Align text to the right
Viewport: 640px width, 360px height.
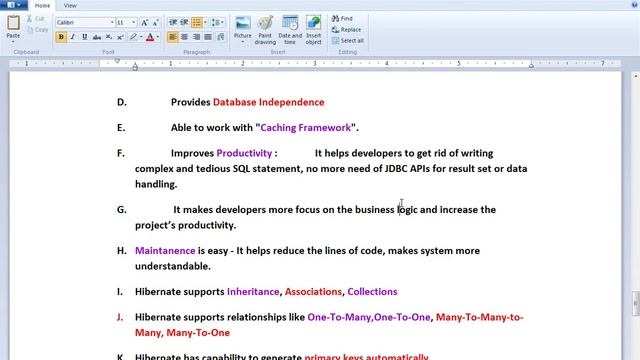tap(196, 37)
